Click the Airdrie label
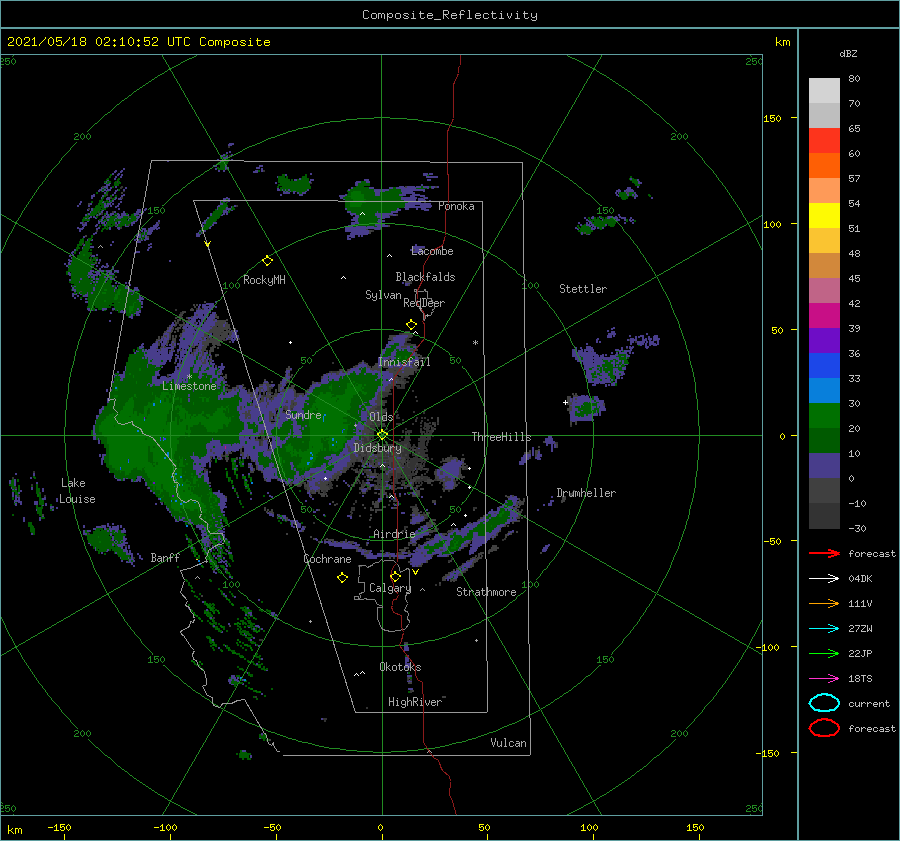Screen dimensions: 900x841 (394, 534)
